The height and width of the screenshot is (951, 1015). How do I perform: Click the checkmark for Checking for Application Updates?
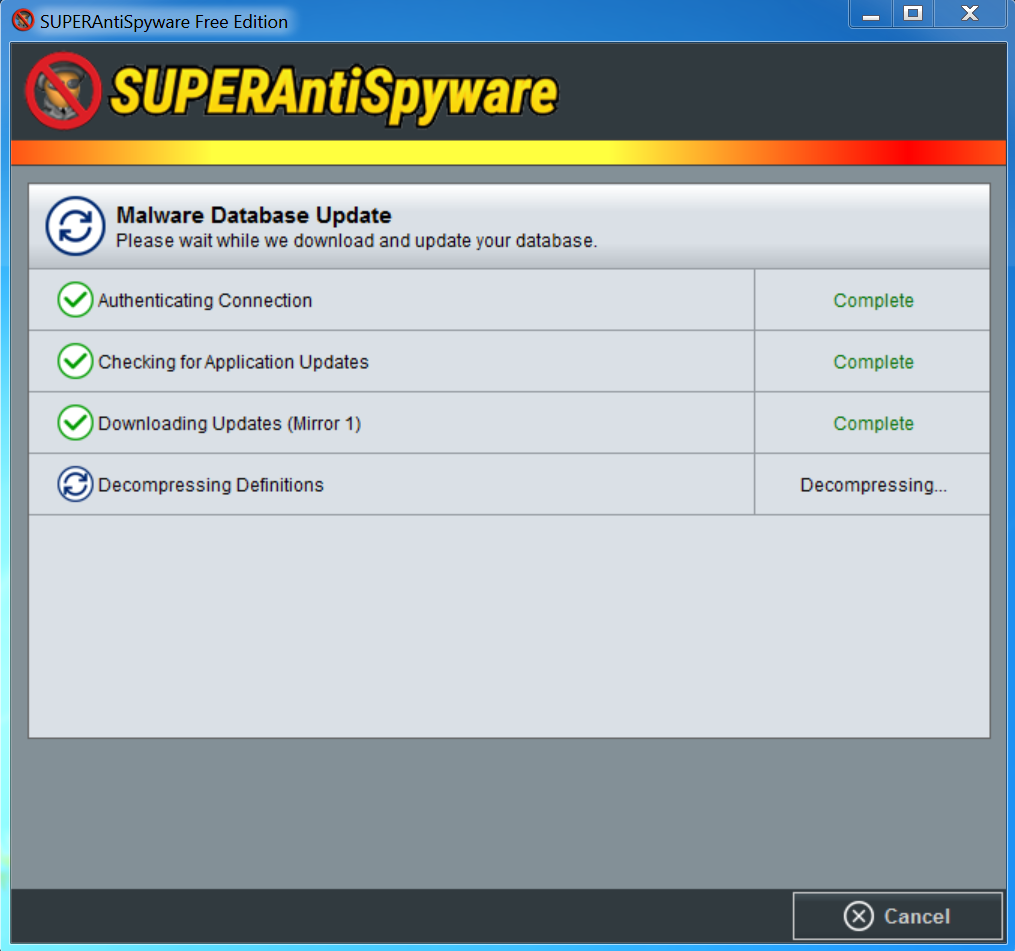pyautogui.click(x=75, y=361)
